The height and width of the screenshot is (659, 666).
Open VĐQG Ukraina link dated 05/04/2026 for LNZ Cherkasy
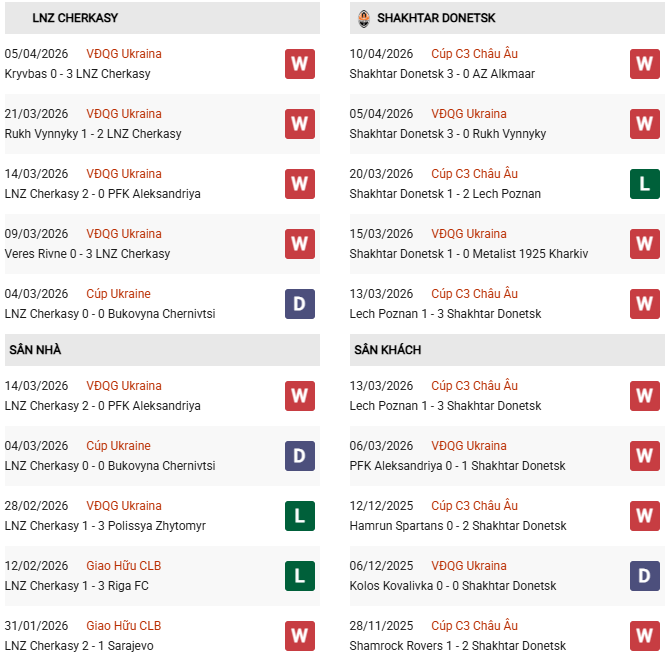(x=124, y=54)
